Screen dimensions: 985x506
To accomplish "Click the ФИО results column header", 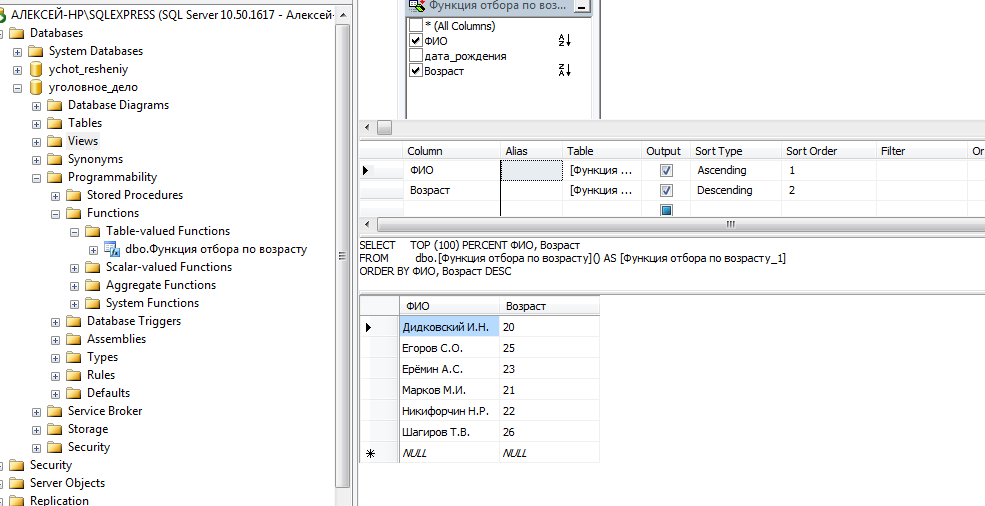I will click(449, 306).
